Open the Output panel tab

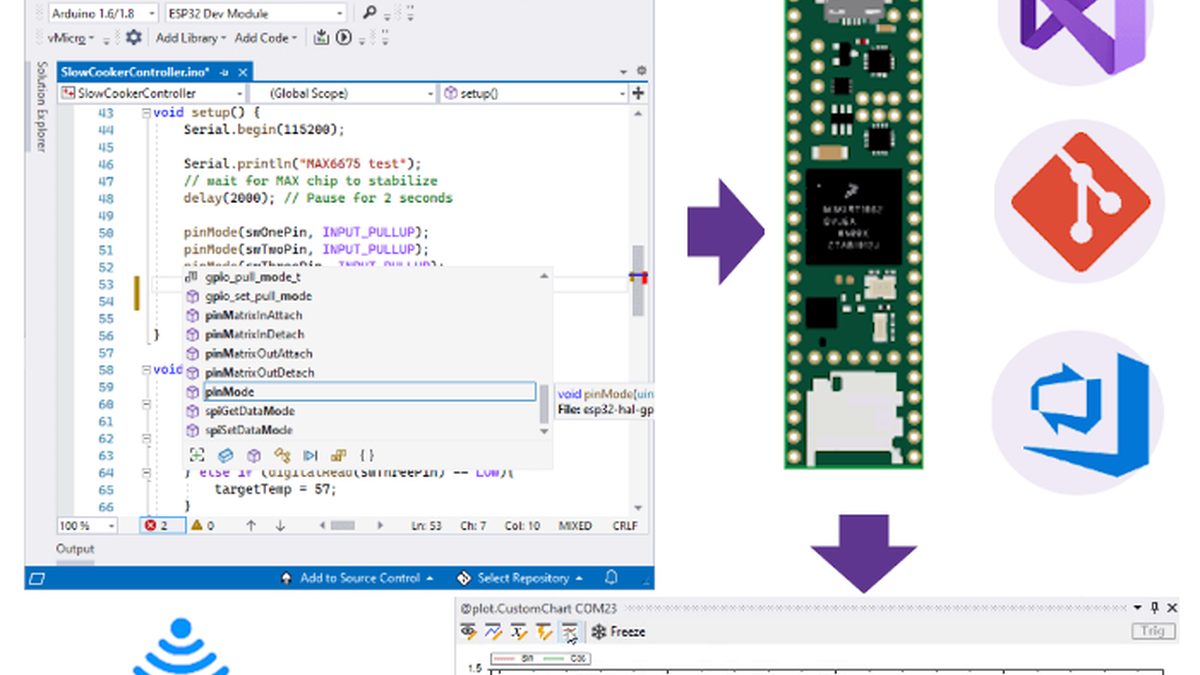point(75,548)
